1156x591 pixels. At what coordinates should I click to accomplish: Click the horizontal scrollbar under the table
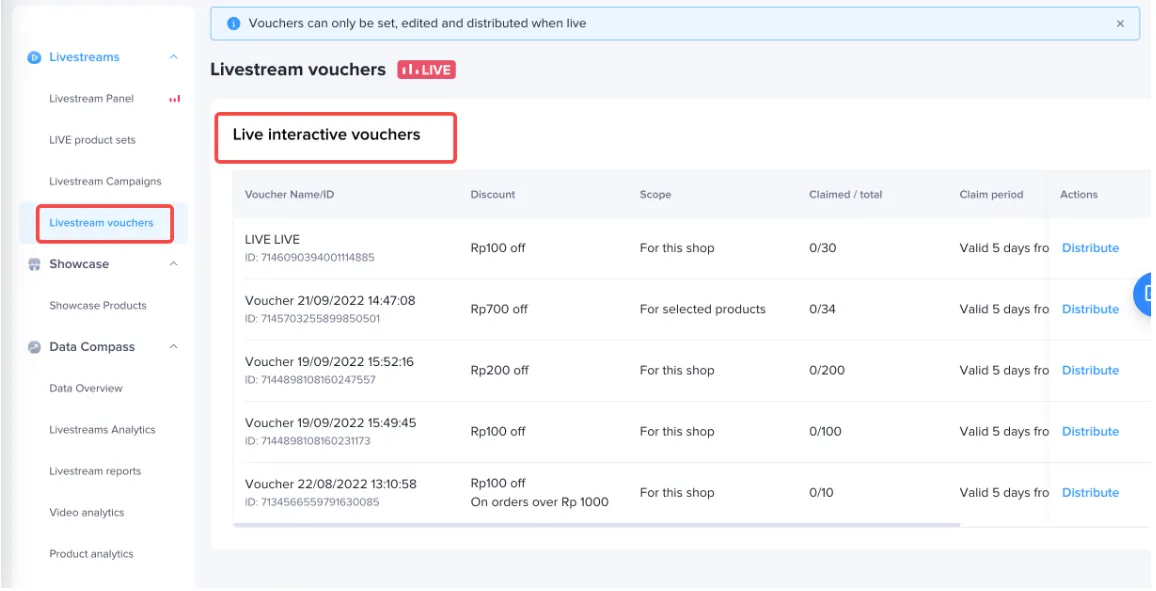point(597,525)
